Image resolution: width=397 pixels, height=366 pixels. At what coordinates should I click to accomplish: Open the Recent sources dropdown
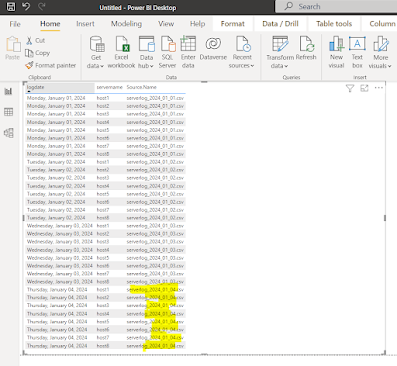(x=242, y=52)
